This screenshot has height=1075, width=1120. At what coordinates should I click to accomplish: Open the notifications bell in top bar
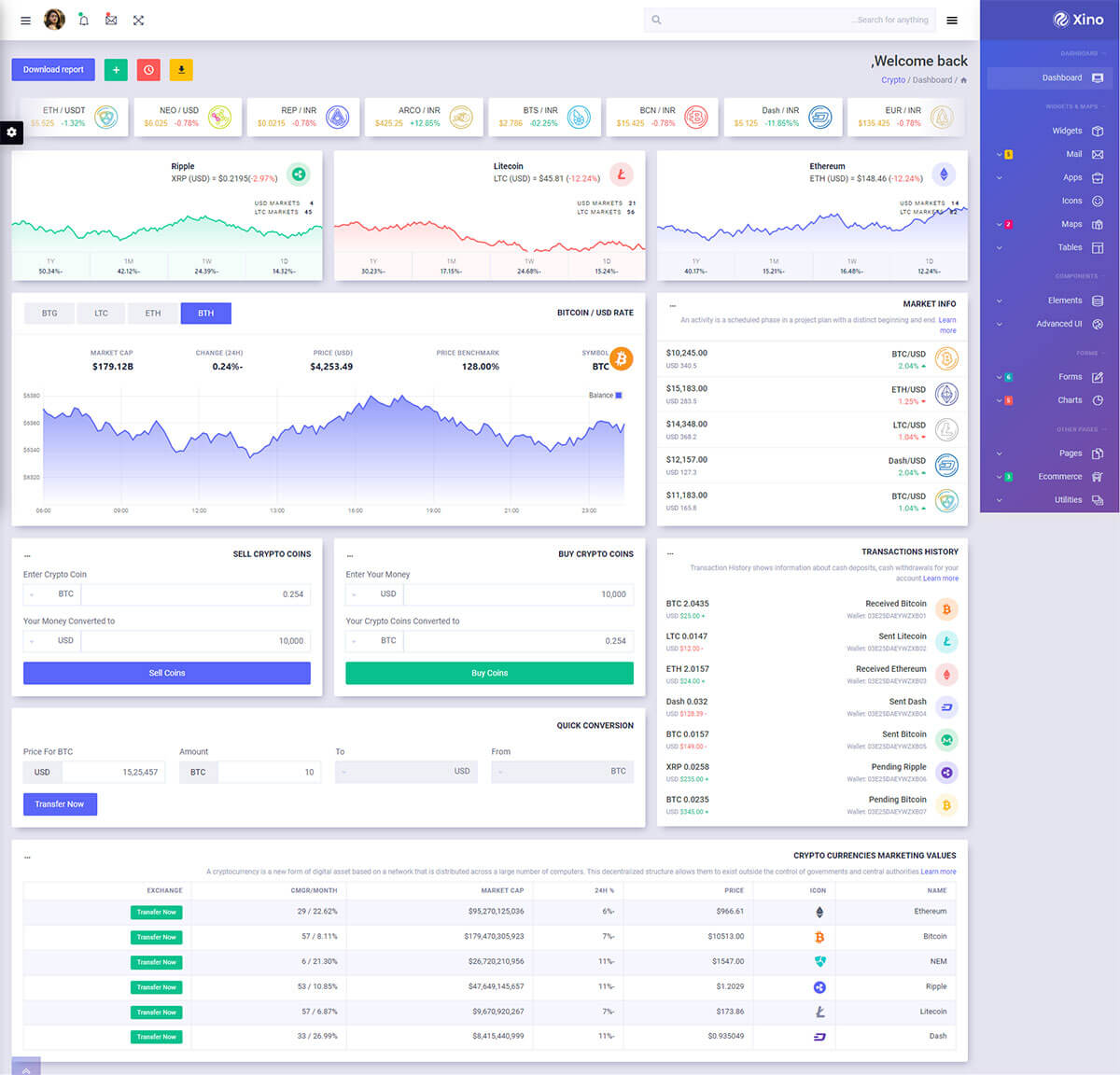coord(83,20)
